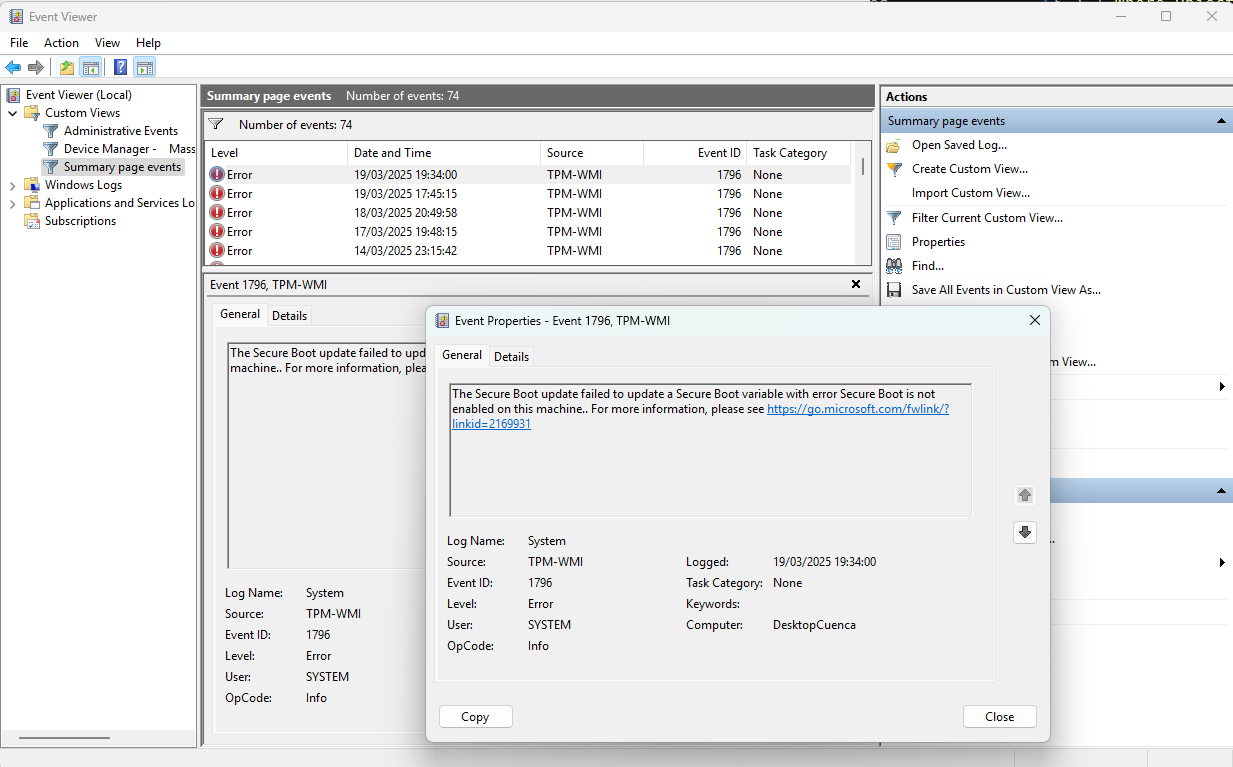Click the Up One Level folder icon
The width and height of the screenshot is (1233, 767).
66,68
